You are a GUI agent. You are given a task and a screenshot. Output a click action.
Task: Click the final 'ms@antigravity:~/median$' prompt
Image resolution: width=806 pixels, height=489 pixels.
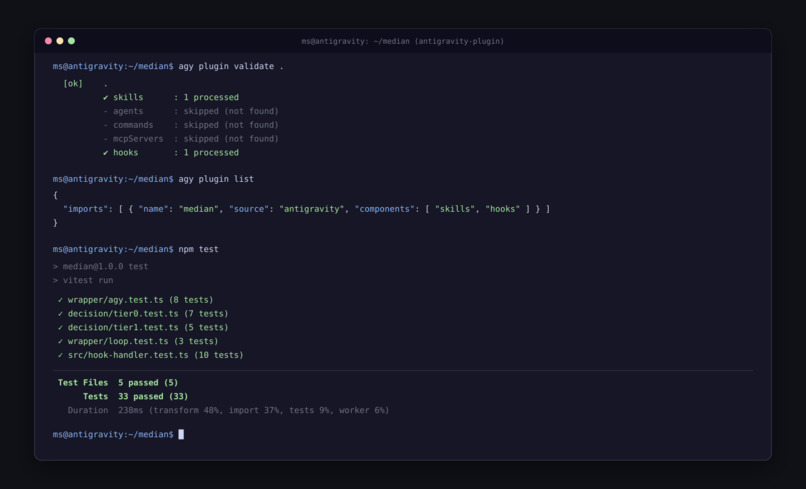point(113,434)
